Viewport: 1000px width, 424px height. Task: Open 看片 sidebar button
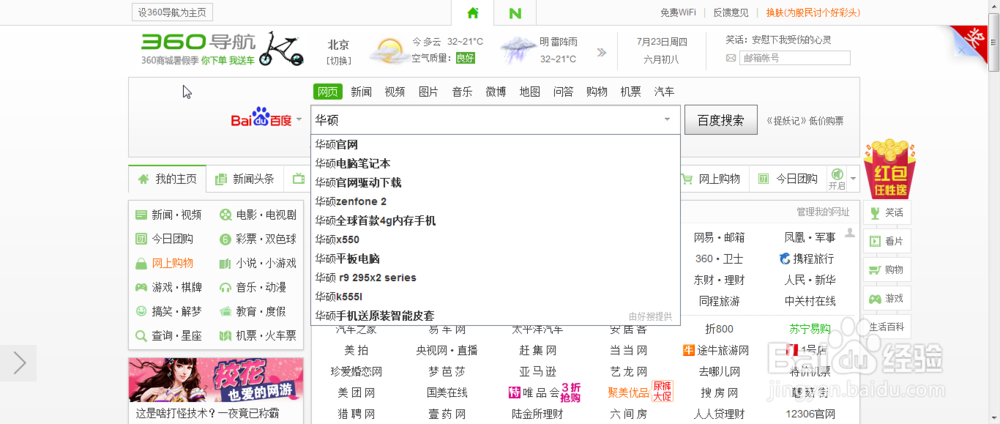pyautogui.click(x=887, y=241)
